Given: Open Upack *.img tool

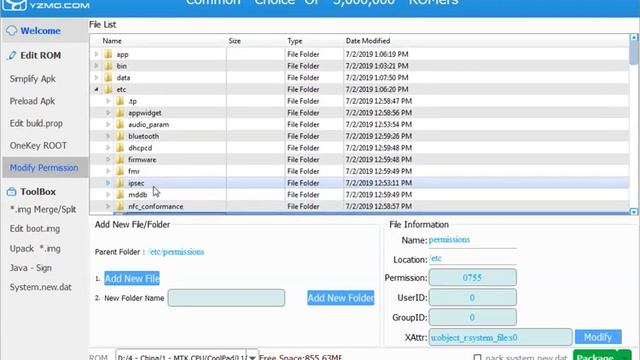Looking at the screenshot, I should point(35,249).
